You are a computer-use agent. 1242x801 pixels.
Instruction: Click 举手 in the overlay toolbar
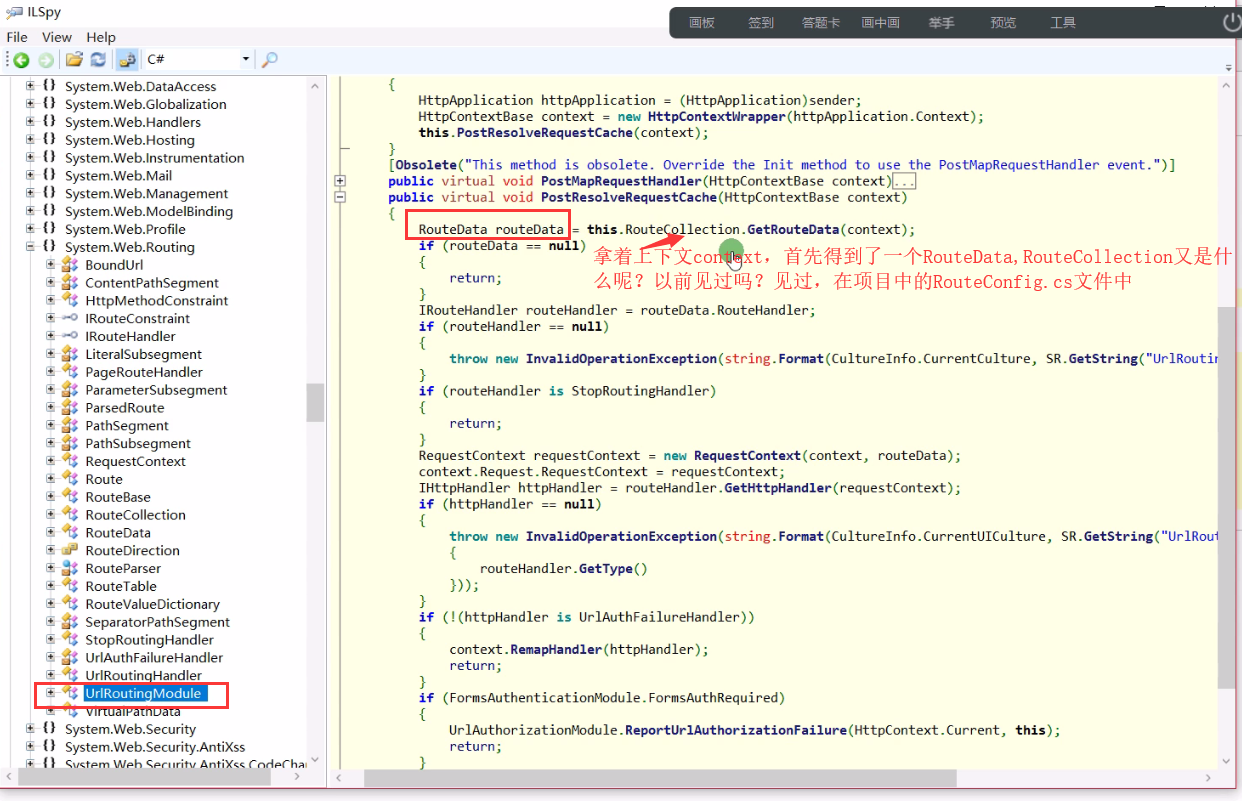(x=941, y=23)
